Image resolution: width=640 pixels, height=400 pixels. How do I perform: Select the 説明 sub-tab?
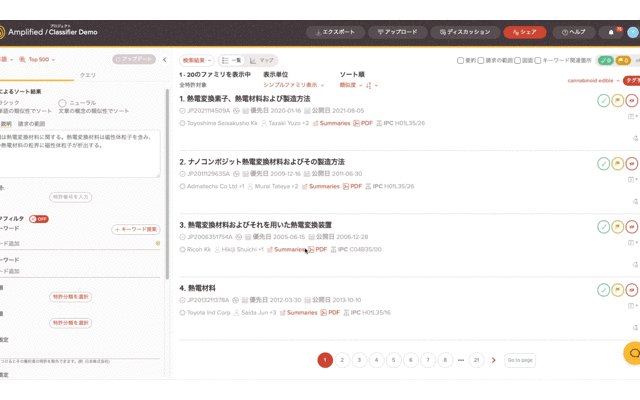[x=6, y=124]
